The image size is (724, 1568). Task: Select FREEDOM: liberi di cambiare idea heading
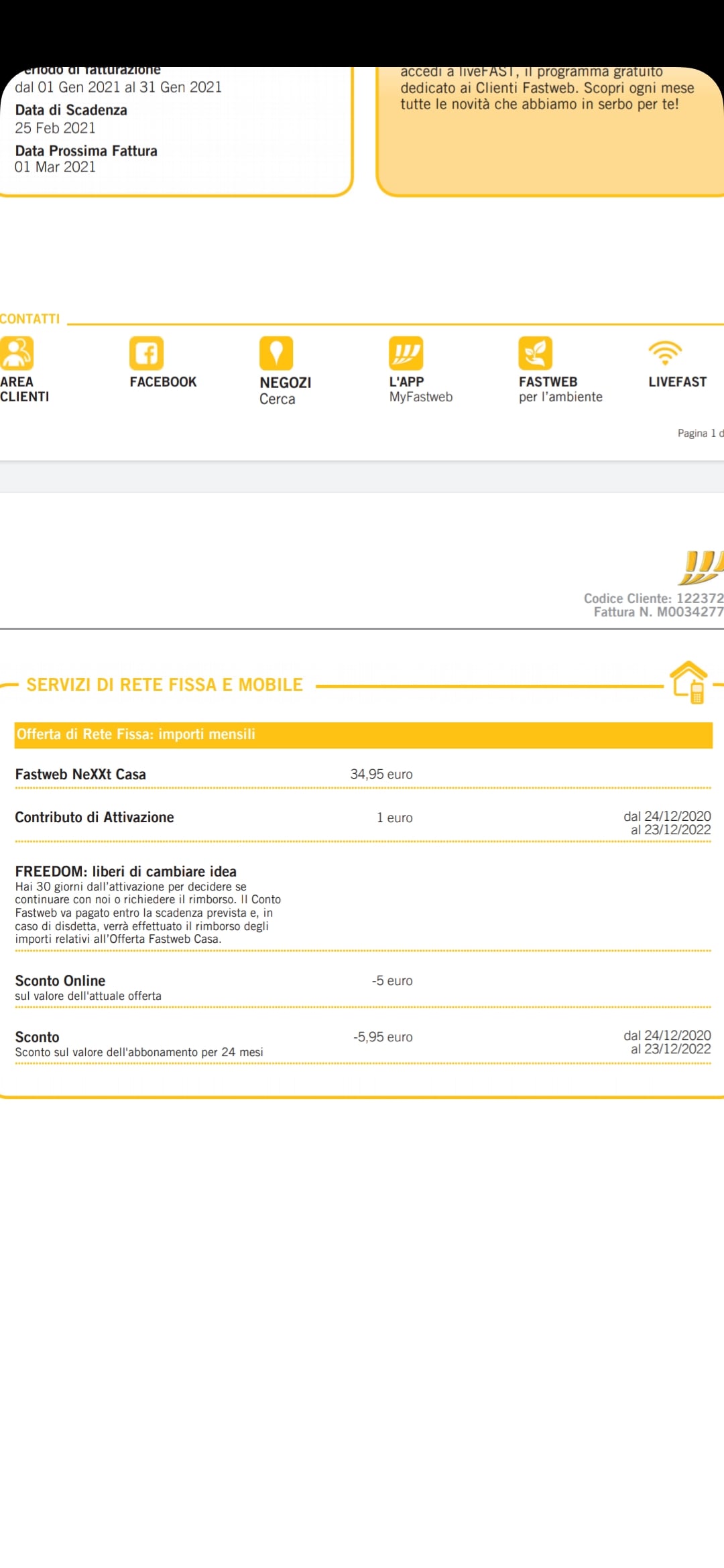(125, 872)
